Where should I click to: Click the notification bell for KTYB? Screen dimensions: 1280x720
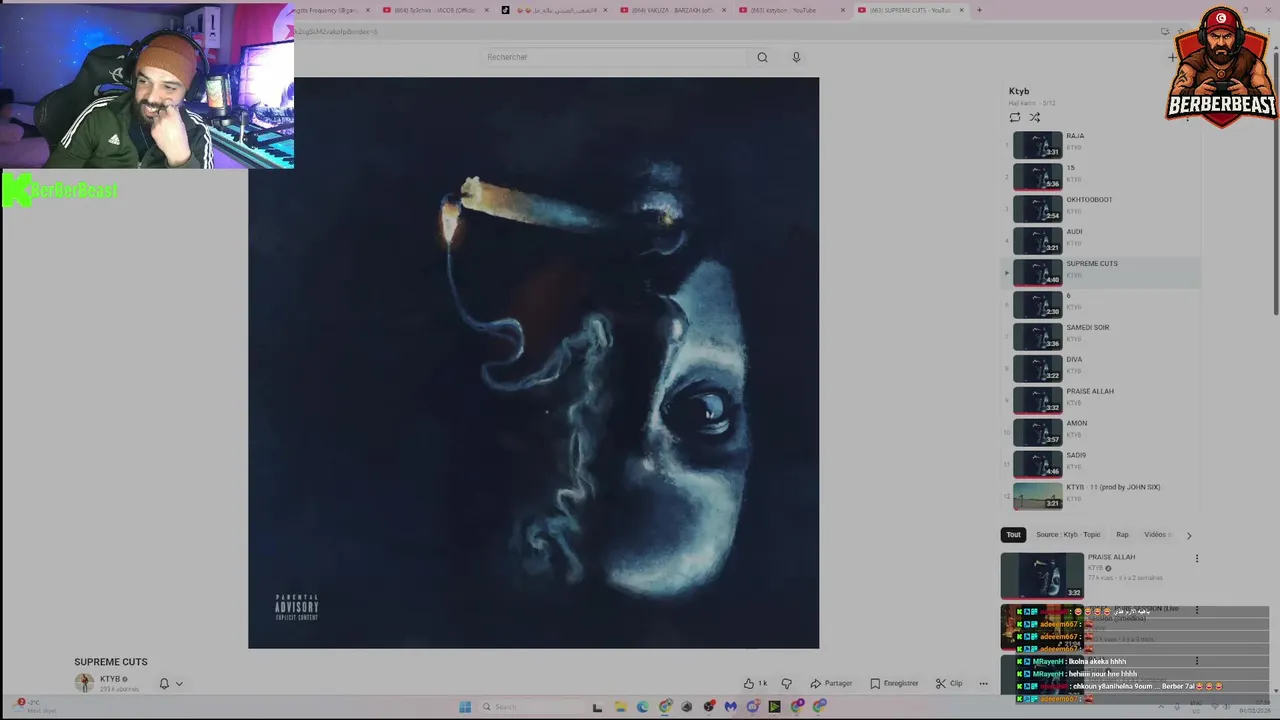164,684
